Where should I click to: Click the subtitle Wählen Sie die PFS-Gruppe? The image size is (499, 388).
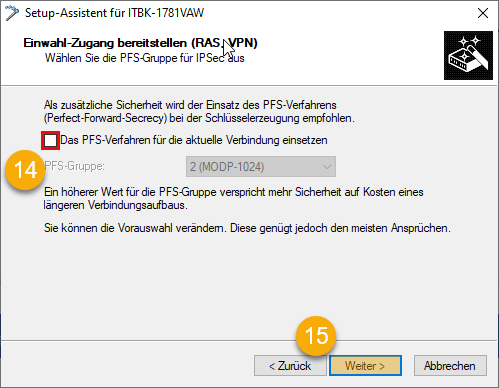click(145, 58)
